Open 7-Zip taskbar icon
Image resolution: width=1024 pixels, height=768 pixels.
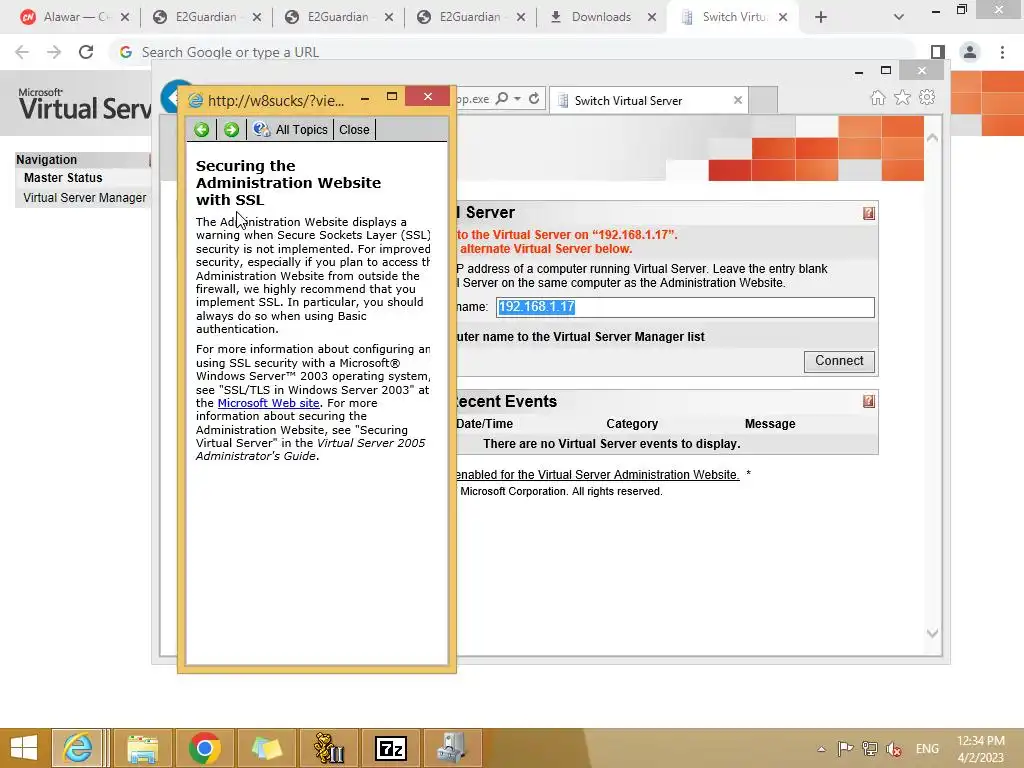tap(391, 748)
